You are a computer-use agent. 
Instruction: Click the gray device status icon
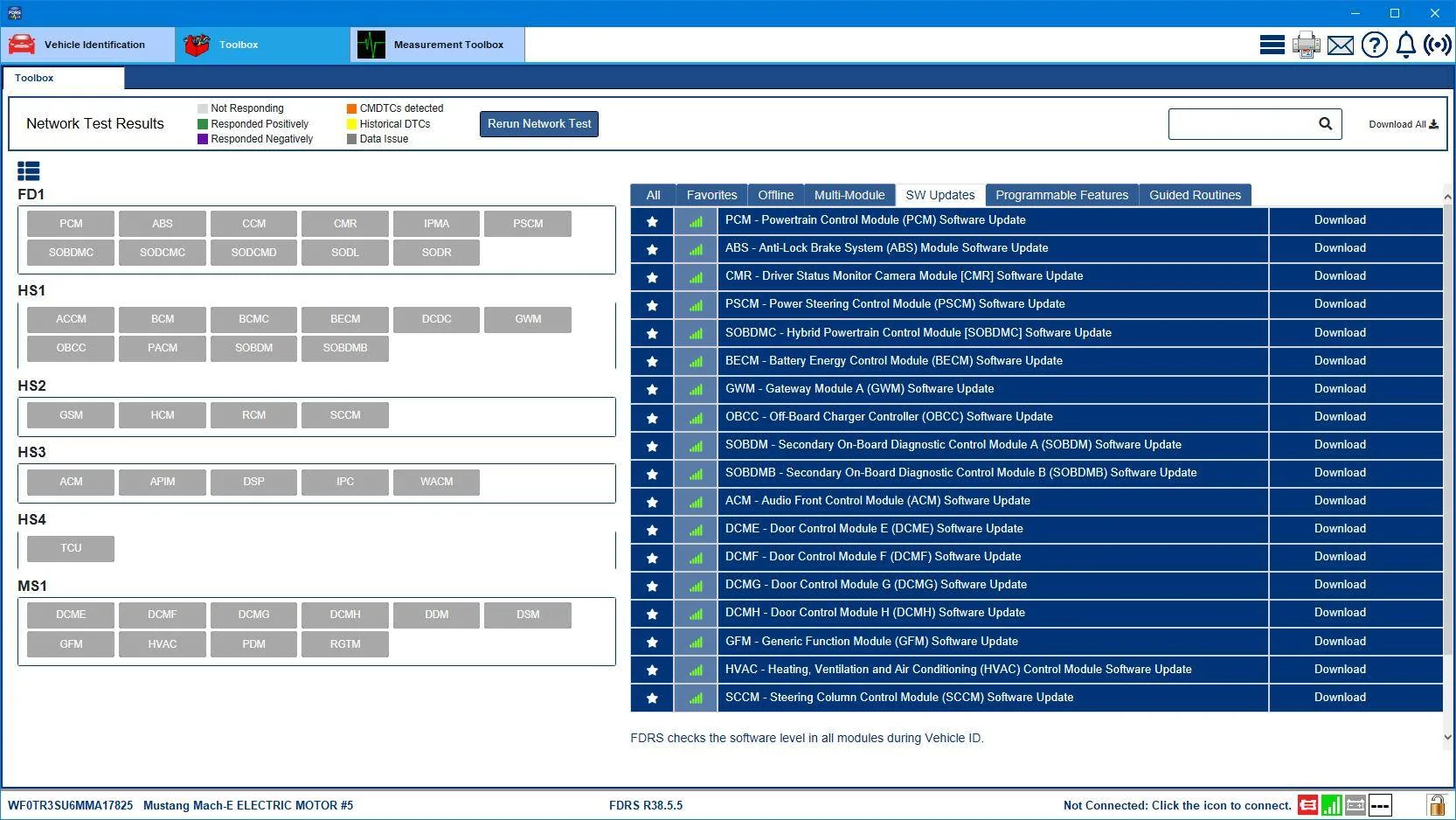(1355, 805)
